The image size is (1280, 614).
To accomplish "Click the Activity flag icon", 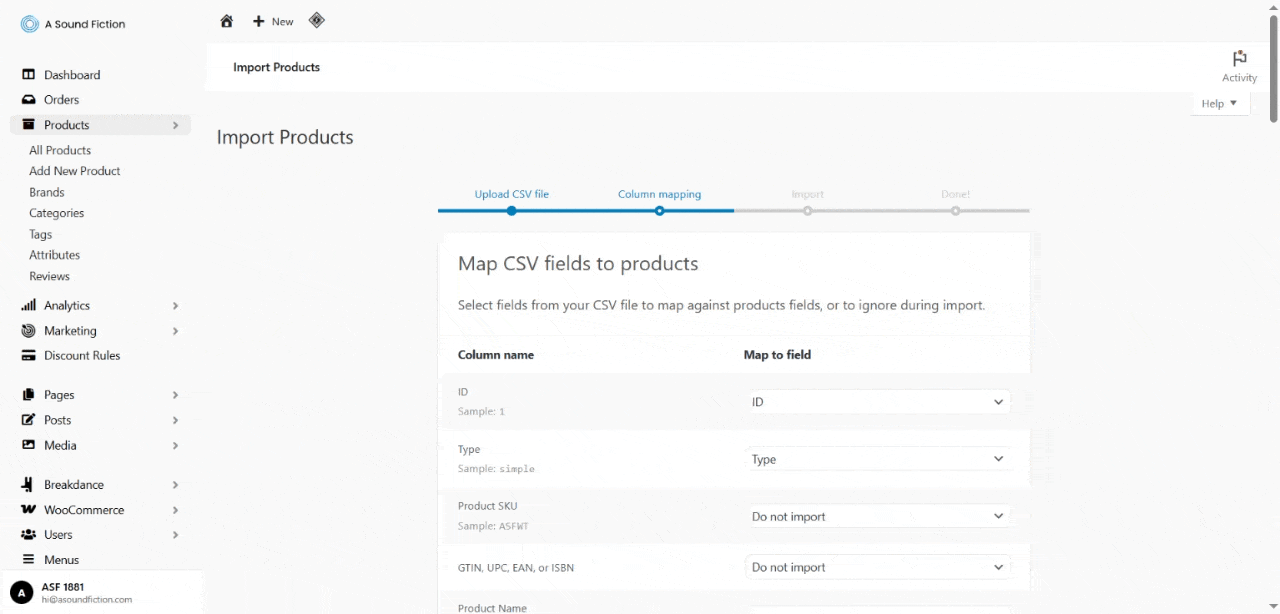I will coord(1240,58).
